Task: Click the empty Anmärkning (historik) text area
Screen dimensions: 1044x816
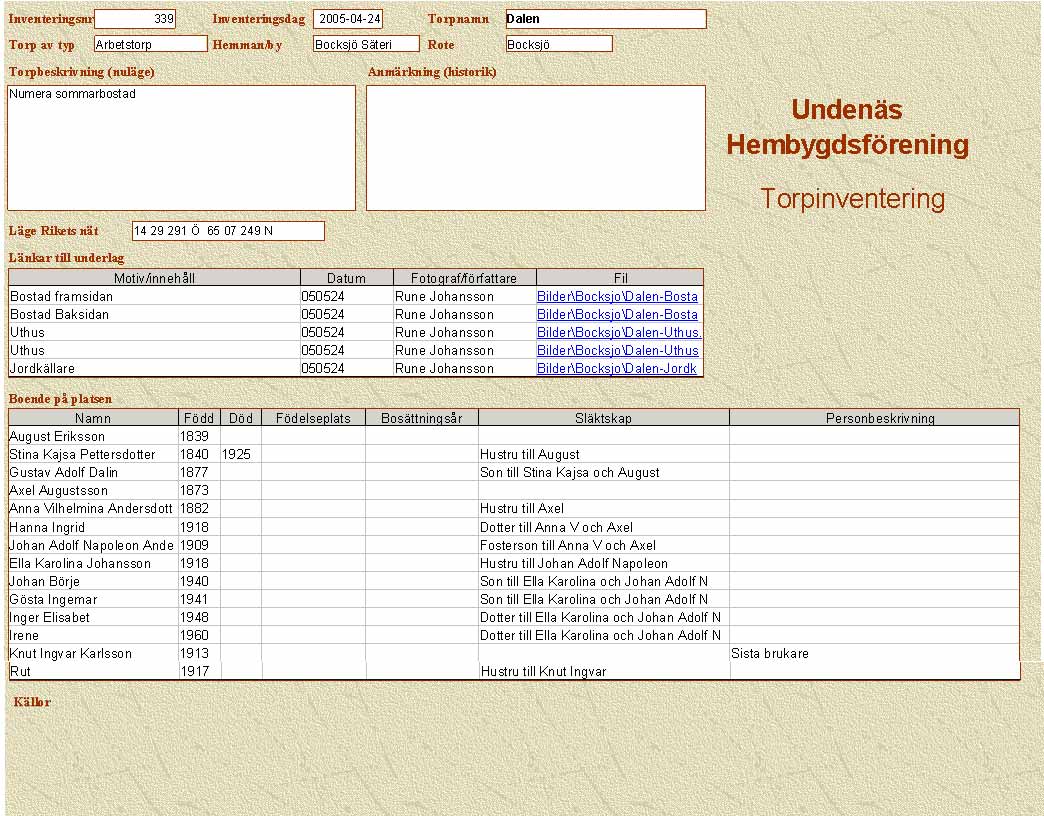Action: coord(536,148)
